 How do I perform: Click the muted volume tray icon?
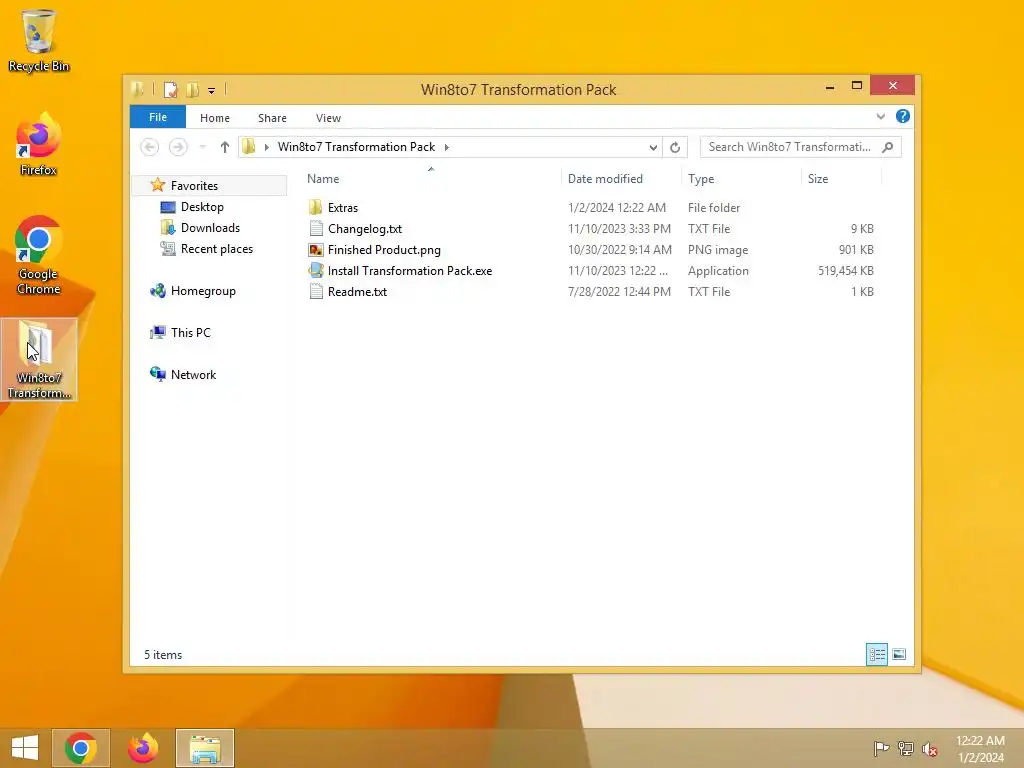[x=930, y=748]
